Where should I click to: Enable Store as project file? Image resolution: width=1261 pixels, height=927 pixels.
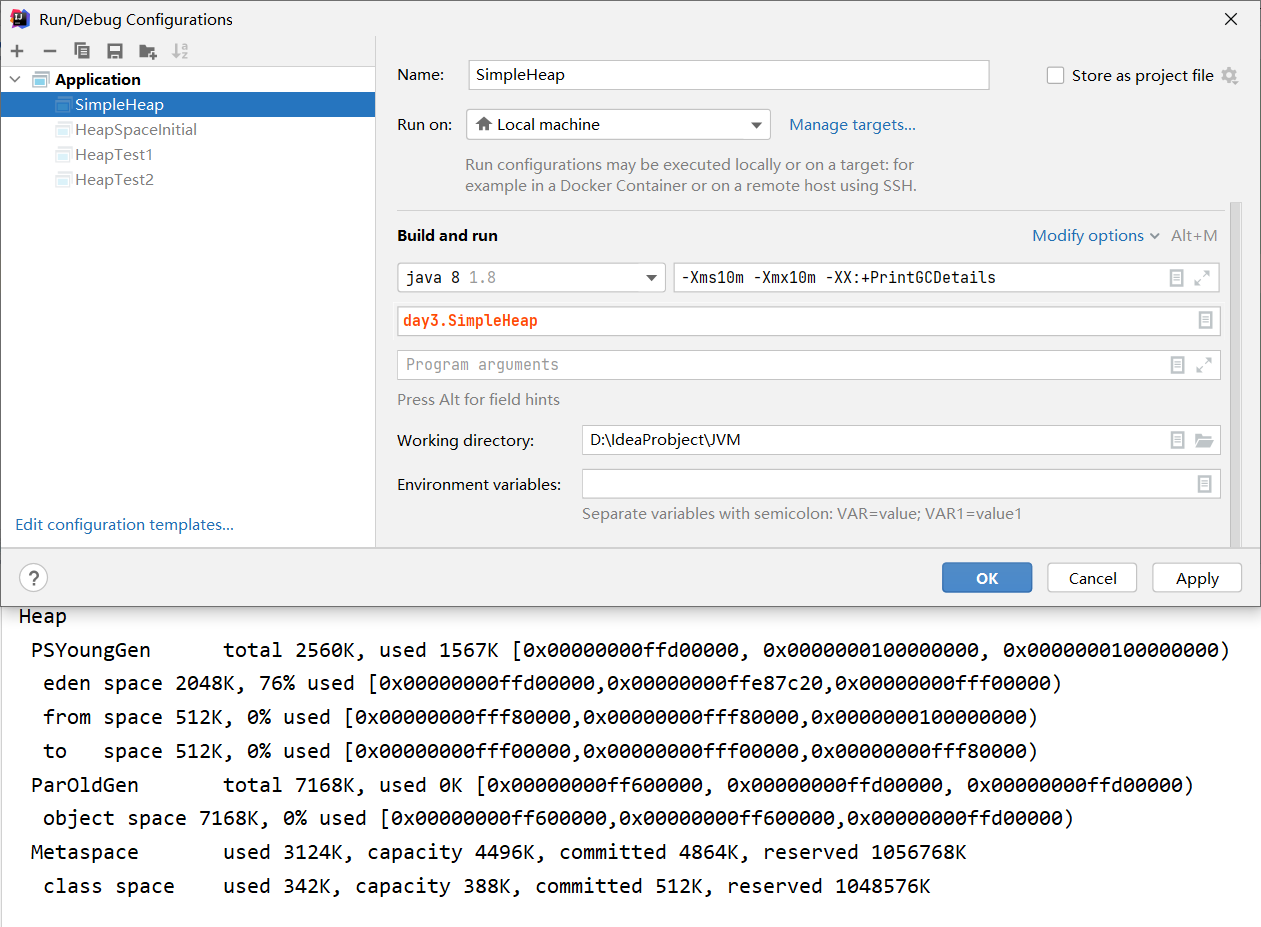(1055, 75)
